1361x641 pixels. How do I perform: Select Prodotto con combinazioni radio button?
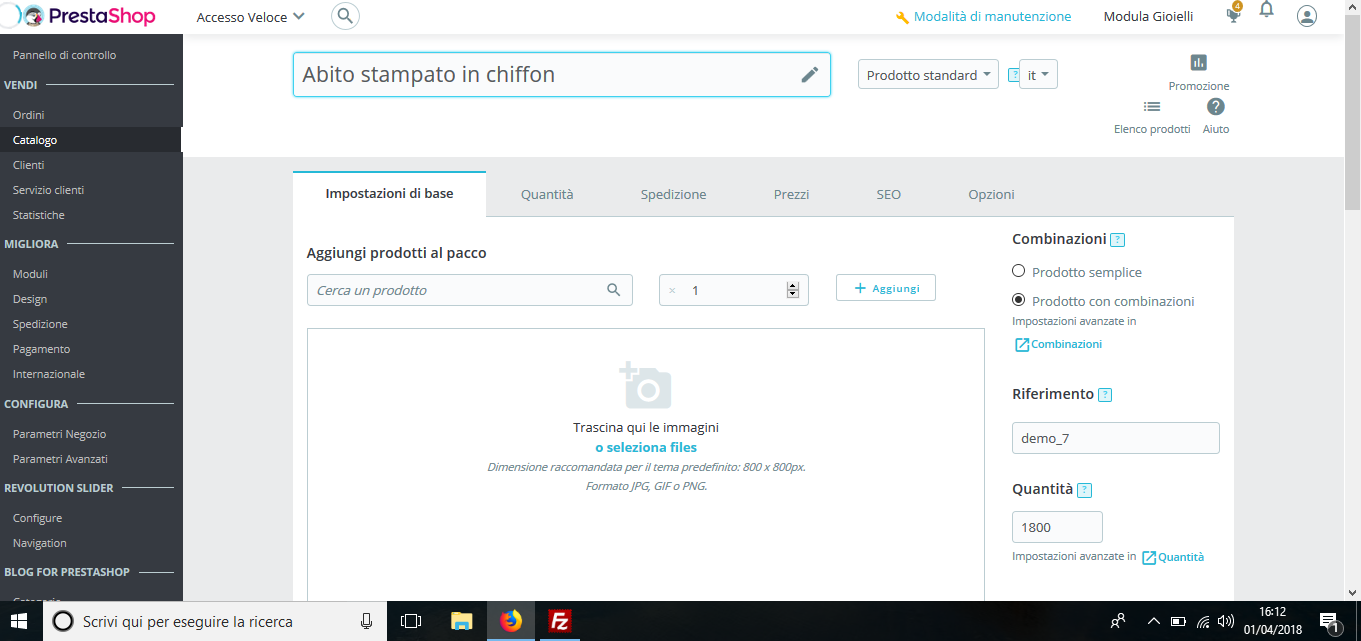(1019, 300)
